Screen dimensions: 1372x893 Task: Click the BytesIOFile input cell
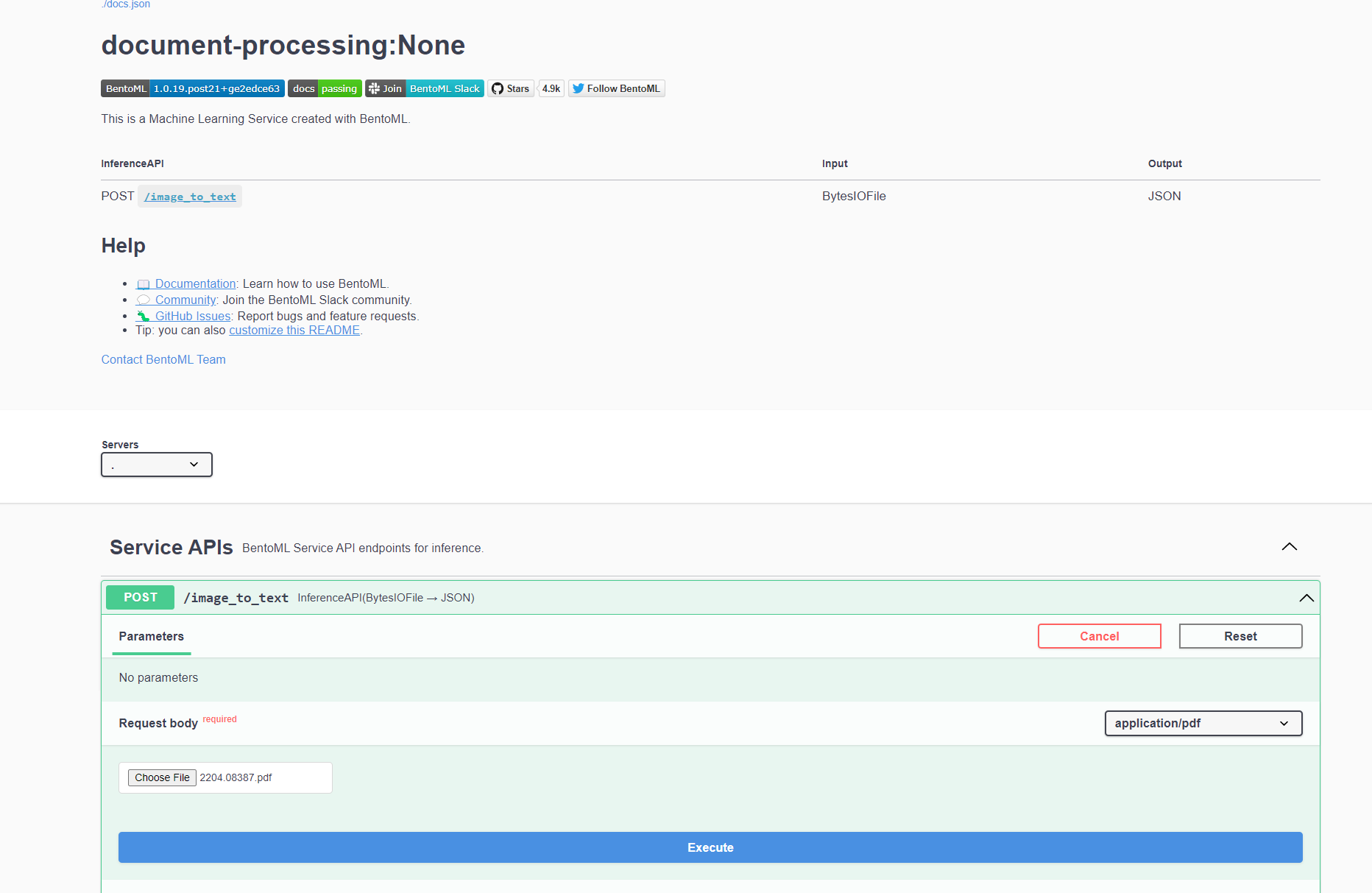(854, 196)
